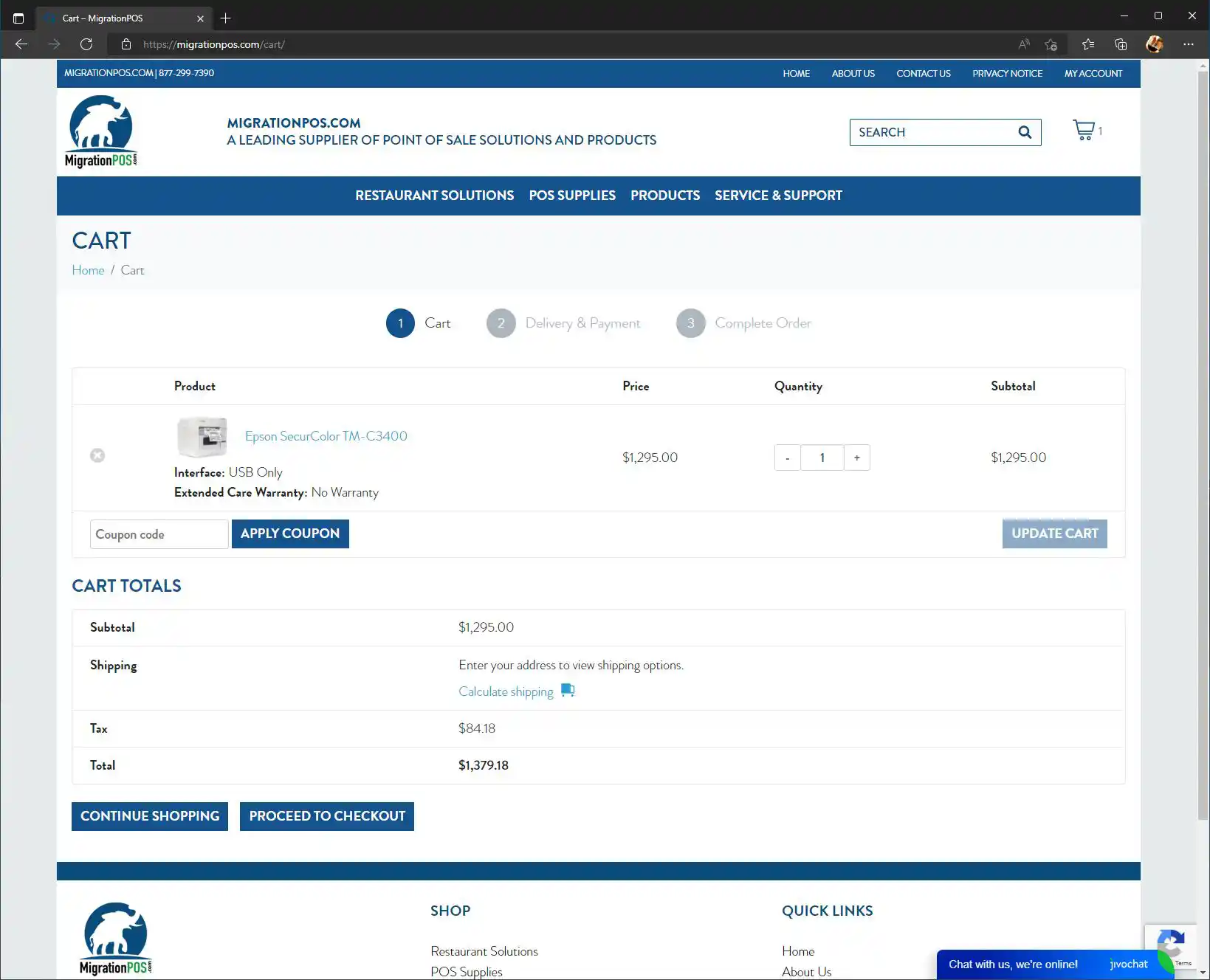Click Epson printer thumbnail image

tap(202, 436)
